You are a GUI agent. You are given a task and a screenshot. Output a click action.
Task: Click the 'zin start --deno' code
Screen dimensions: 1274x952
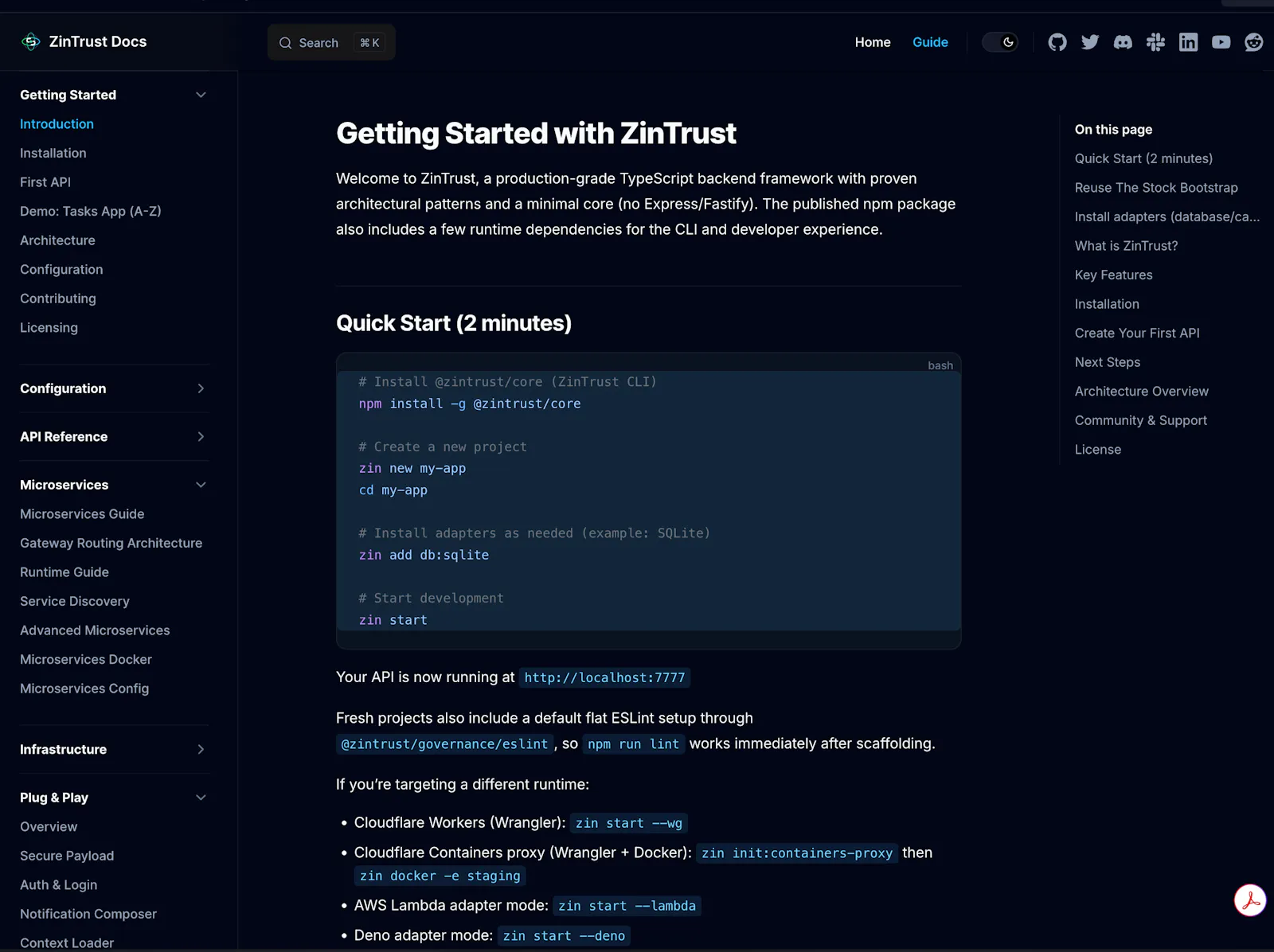564,936
